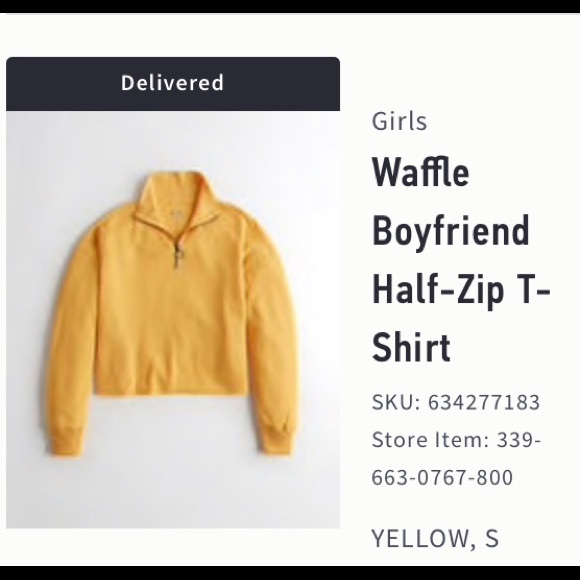The image size is (580, 580).
Task: Click the size S text
Action: coord(492,538)
